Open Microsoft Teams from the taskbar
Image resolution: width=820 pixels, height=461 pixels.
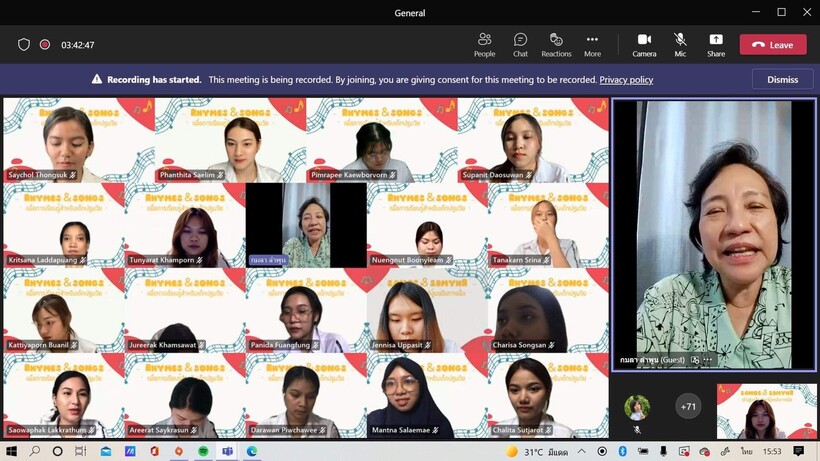point(228,452)
